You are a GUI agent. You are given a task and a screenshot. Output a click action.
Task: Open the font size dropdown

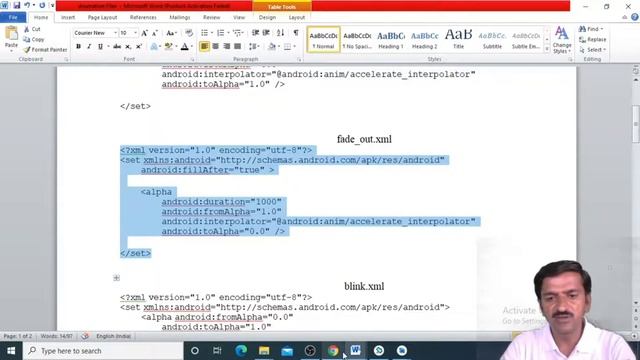tap(136, 33)
